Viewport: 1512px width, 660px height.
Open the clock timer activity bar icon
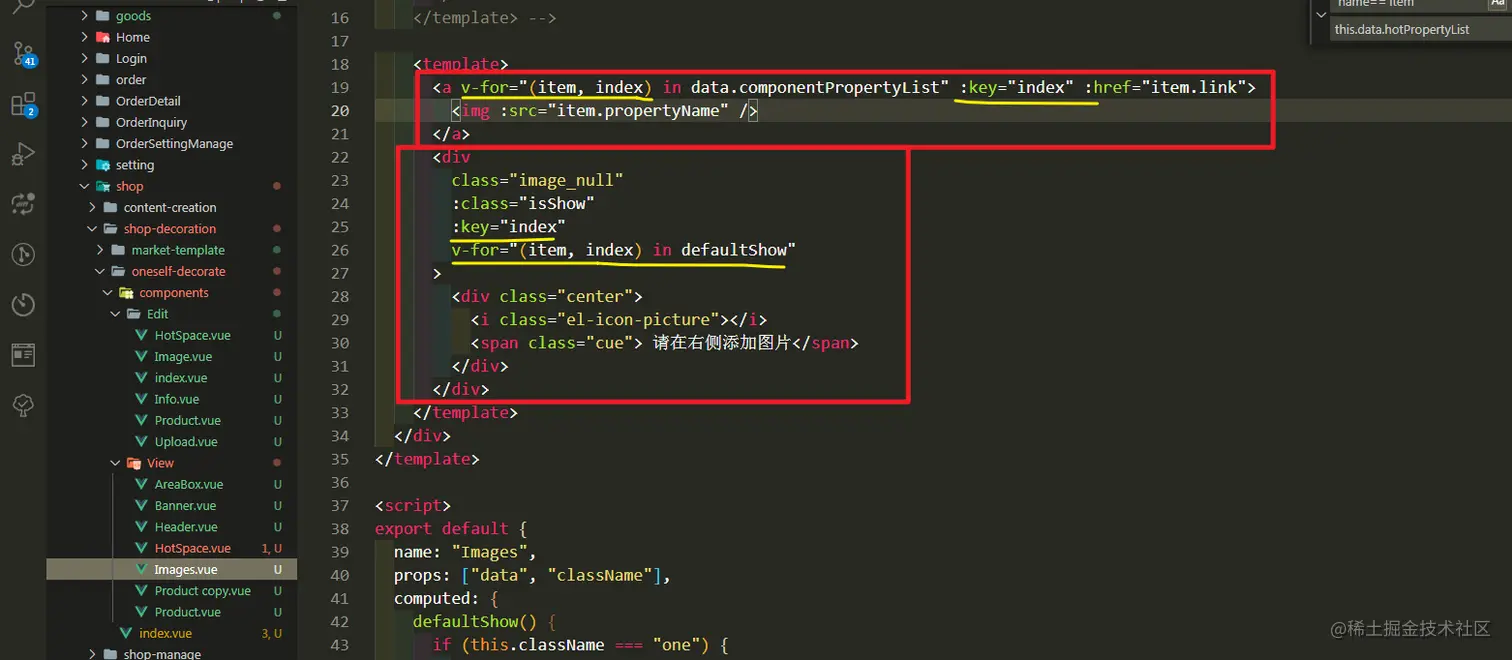[x=22, y=304]
